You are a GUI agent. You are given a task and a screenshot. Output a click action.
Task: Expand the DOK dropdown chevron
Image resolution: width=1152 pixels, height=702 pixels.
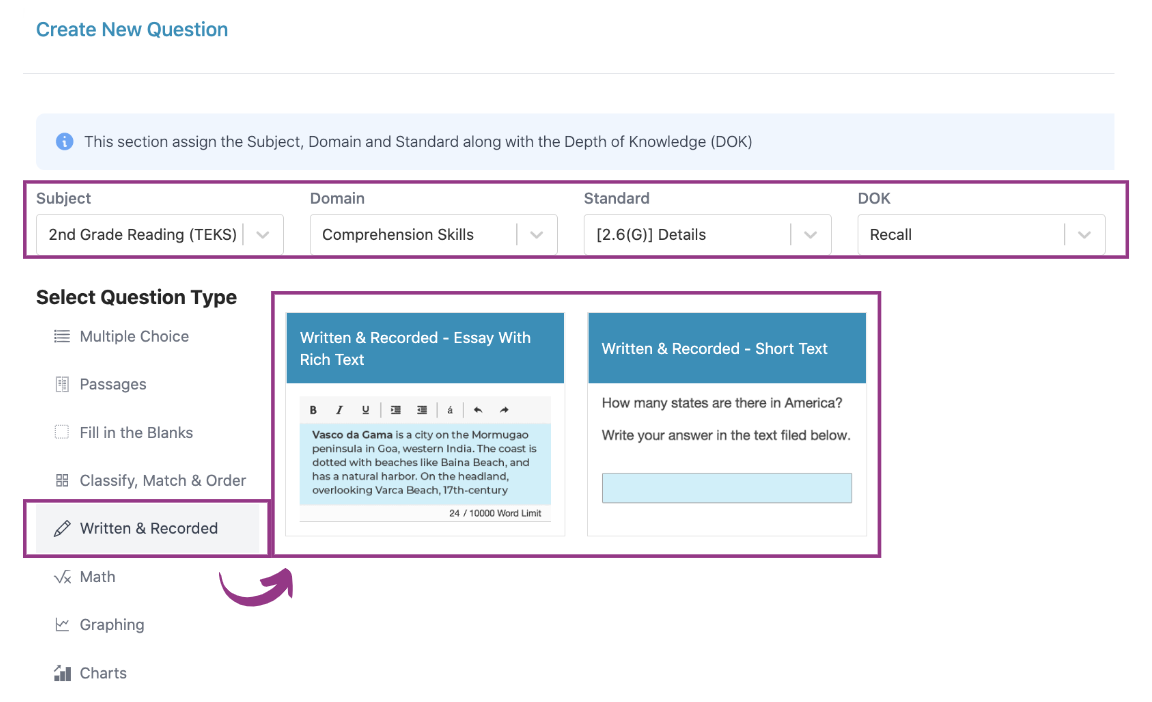tap(1084, 235)
